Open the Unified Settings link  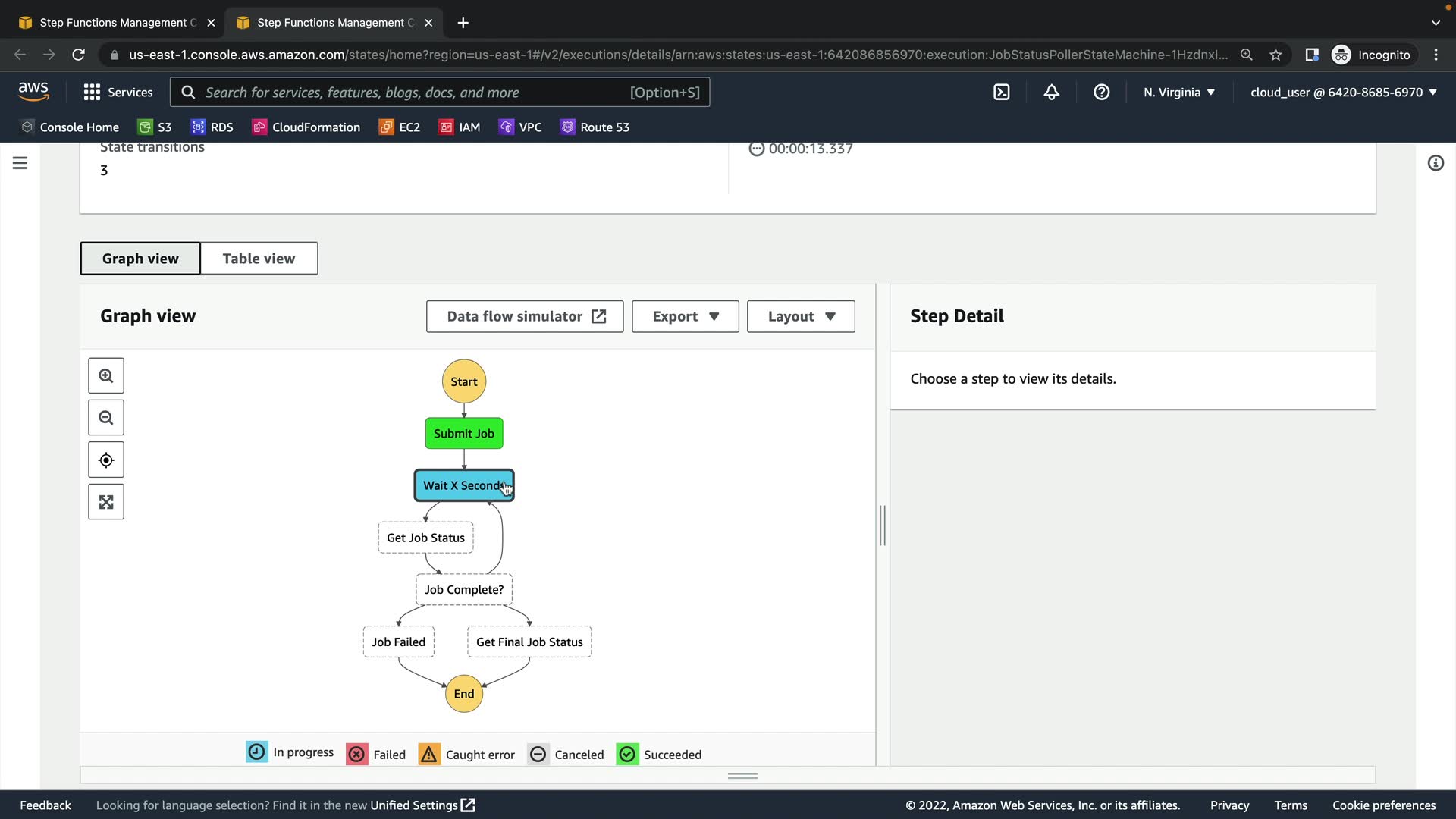click(x=422, y=805)
